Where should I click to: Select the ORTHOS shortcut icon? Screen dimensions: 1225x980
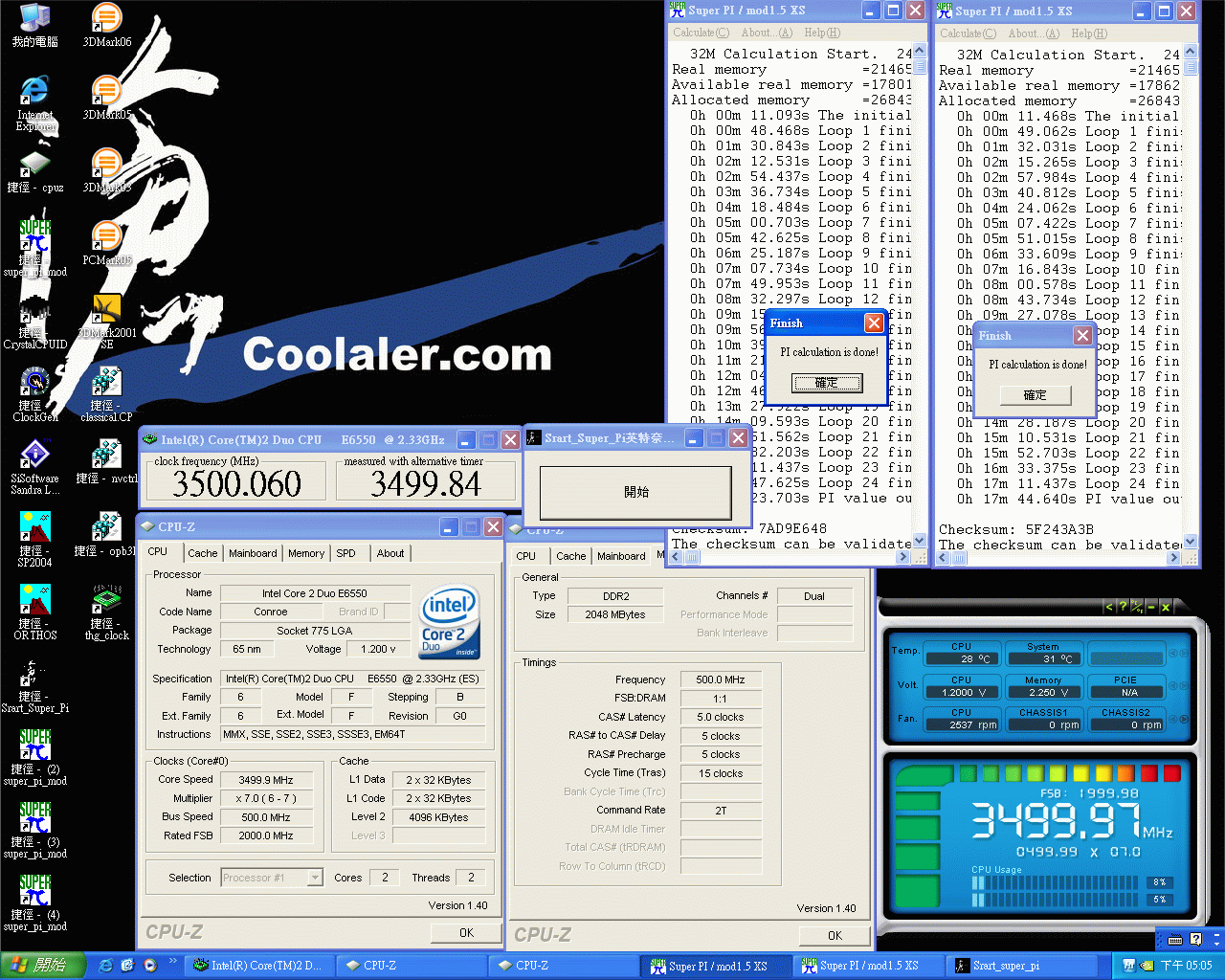click(x=34, y=612)
